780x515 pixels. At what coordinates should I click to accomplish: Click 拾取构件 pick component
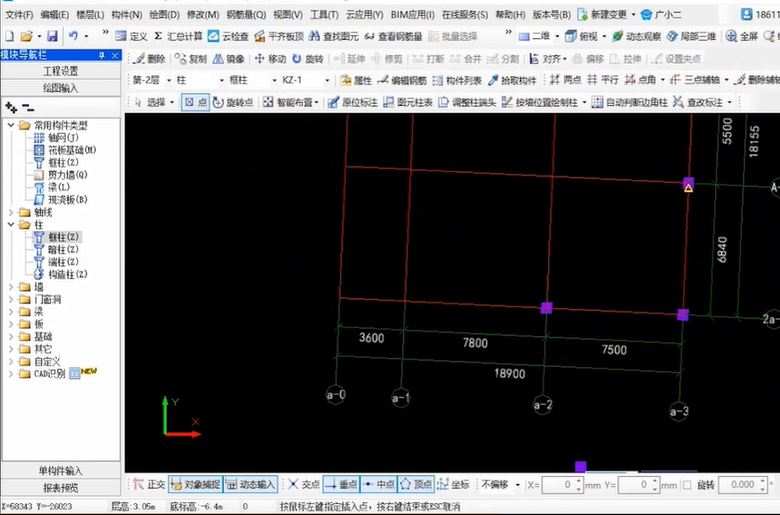tap(512, 80)
